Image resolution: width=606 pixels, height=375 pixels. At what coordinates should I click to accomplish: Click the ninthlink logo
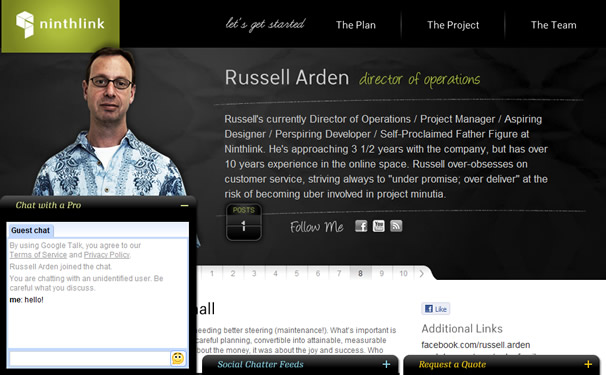(60, 24)
